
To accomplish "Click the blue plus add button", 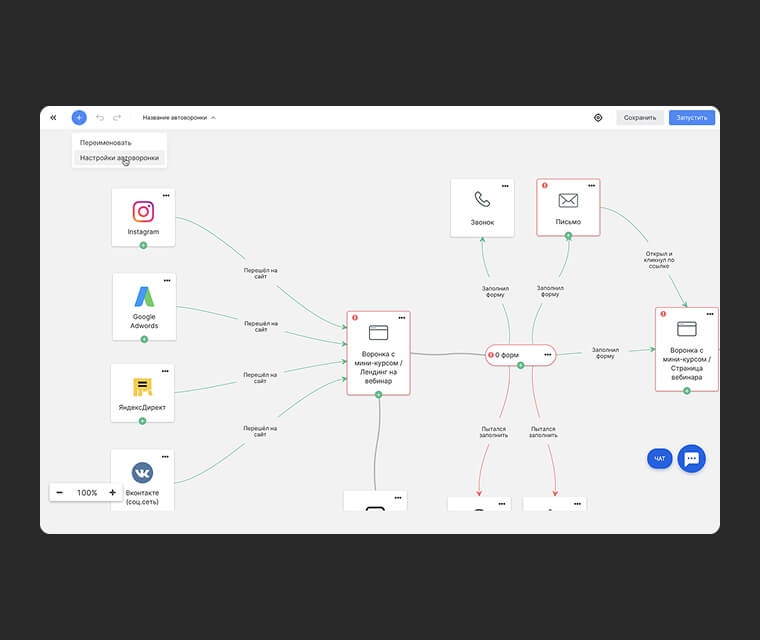I will [x=79, y=117].
